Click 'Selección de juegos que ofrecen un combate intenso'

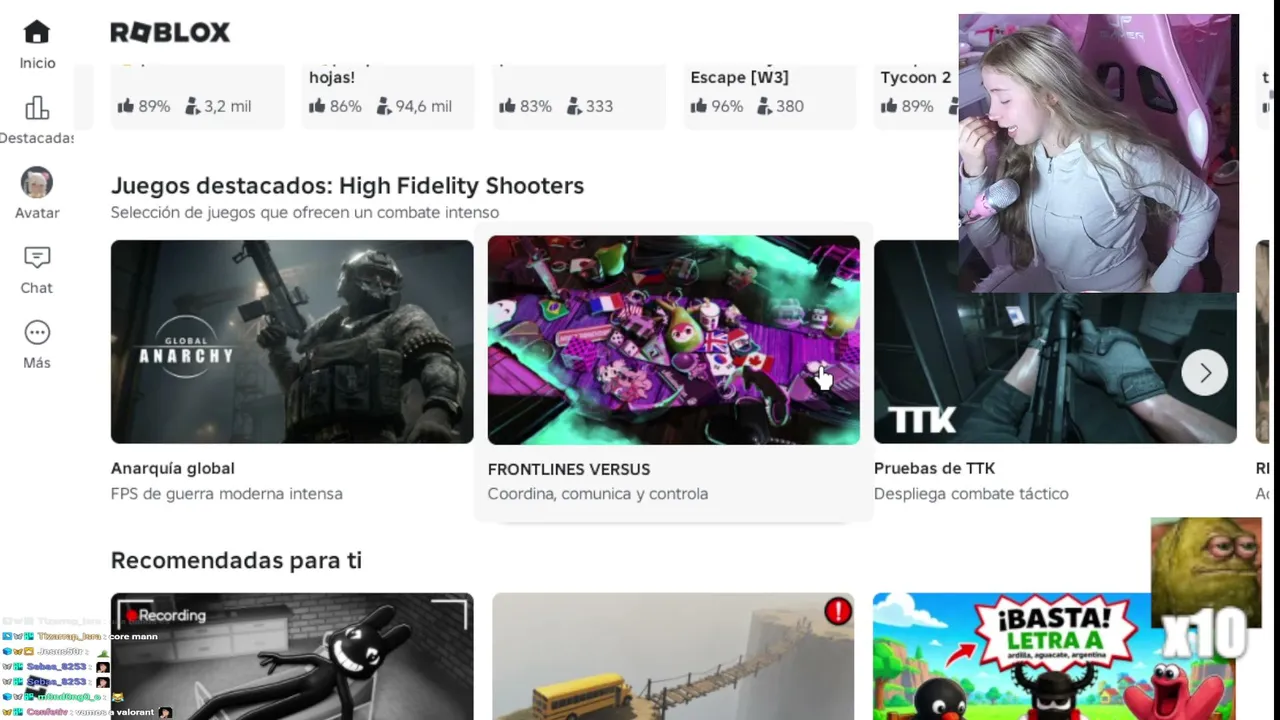305,212
